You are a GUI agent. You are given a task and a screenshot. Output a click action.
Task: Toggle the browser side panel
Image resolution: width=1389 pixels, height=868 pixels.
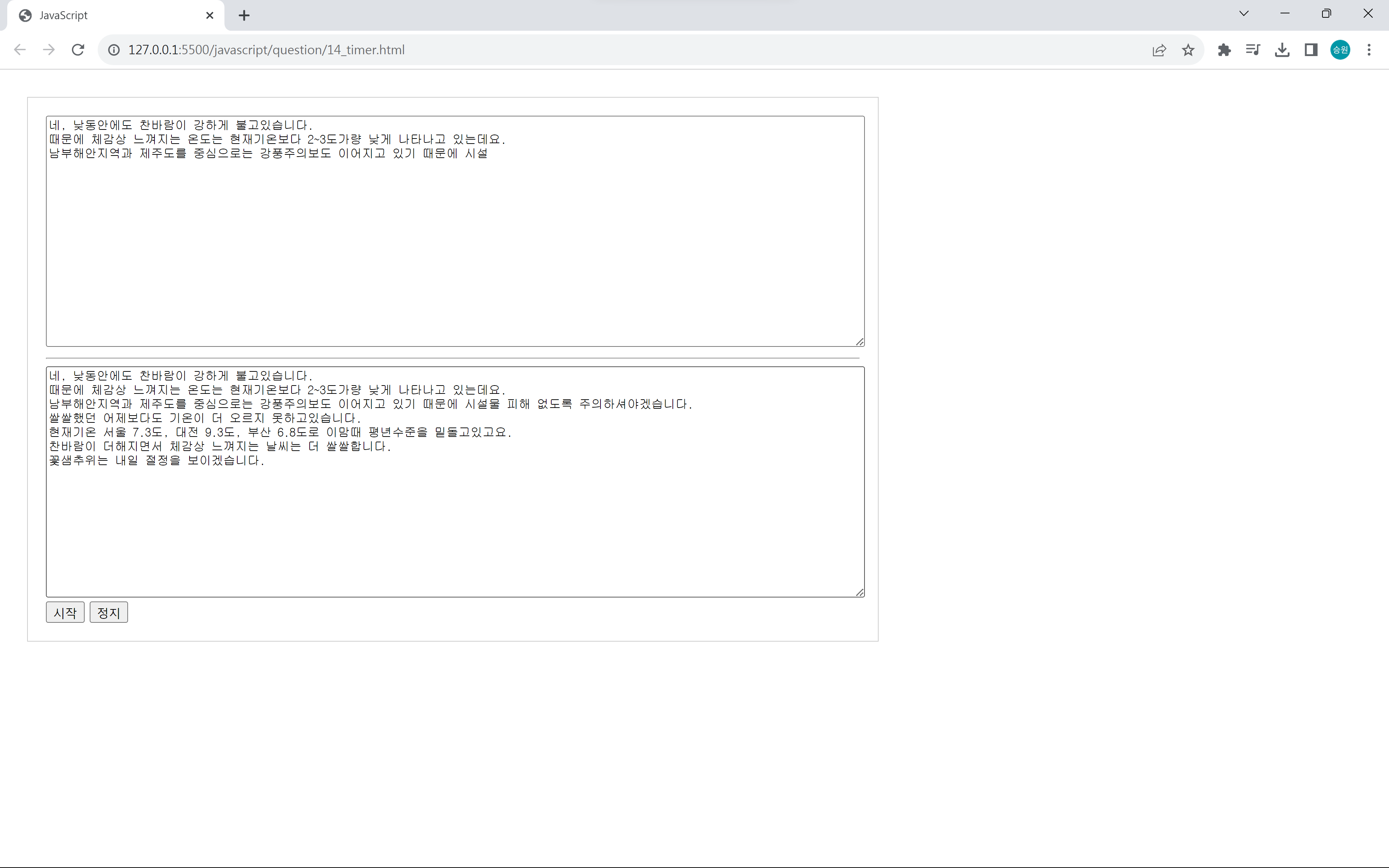(1311, 50)
